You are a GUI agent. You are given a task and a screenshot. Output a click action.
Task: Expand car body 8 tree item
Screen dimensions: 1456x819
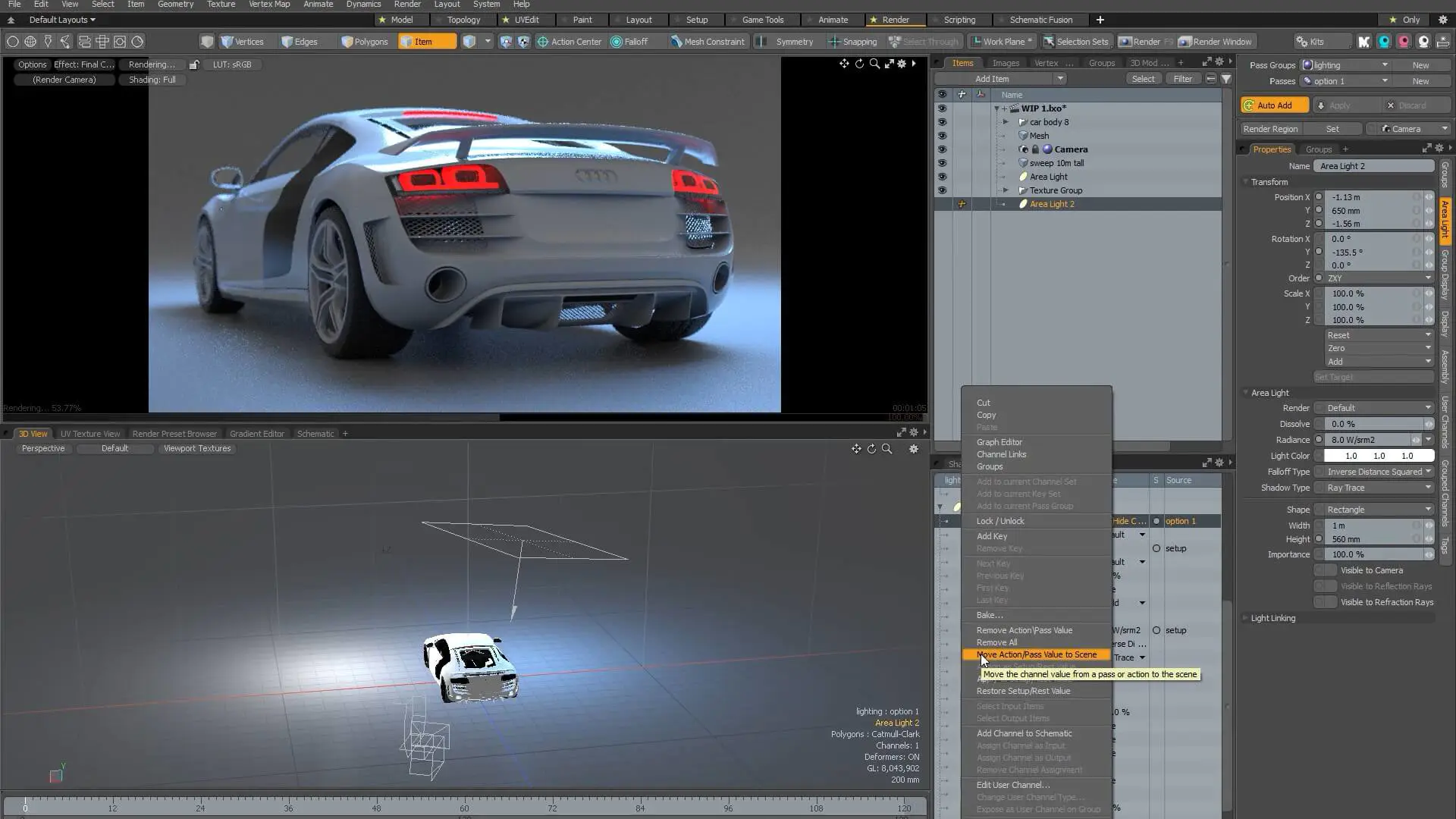click(x=1006, y=122)
